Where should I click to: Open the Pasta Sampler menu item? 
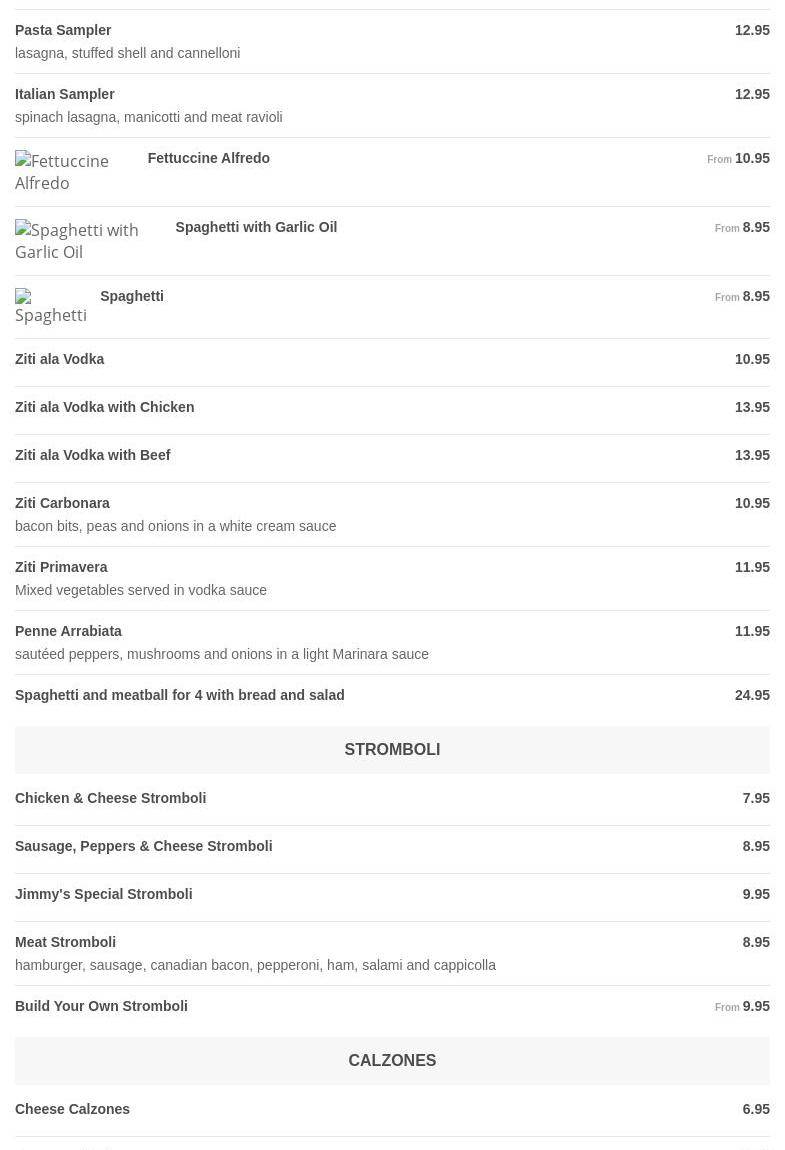tap(63, 30)
